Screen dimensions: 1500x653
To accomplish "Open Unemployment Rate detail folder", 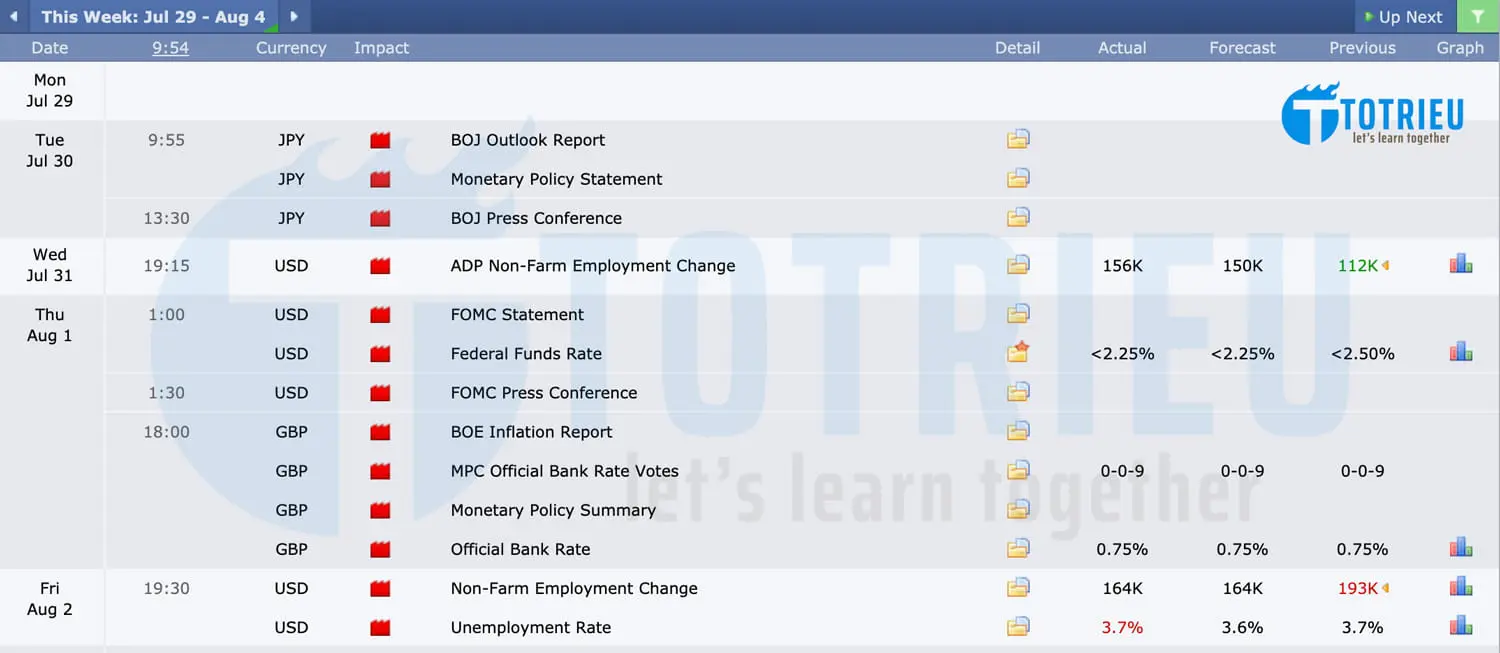I will 1017,626.
